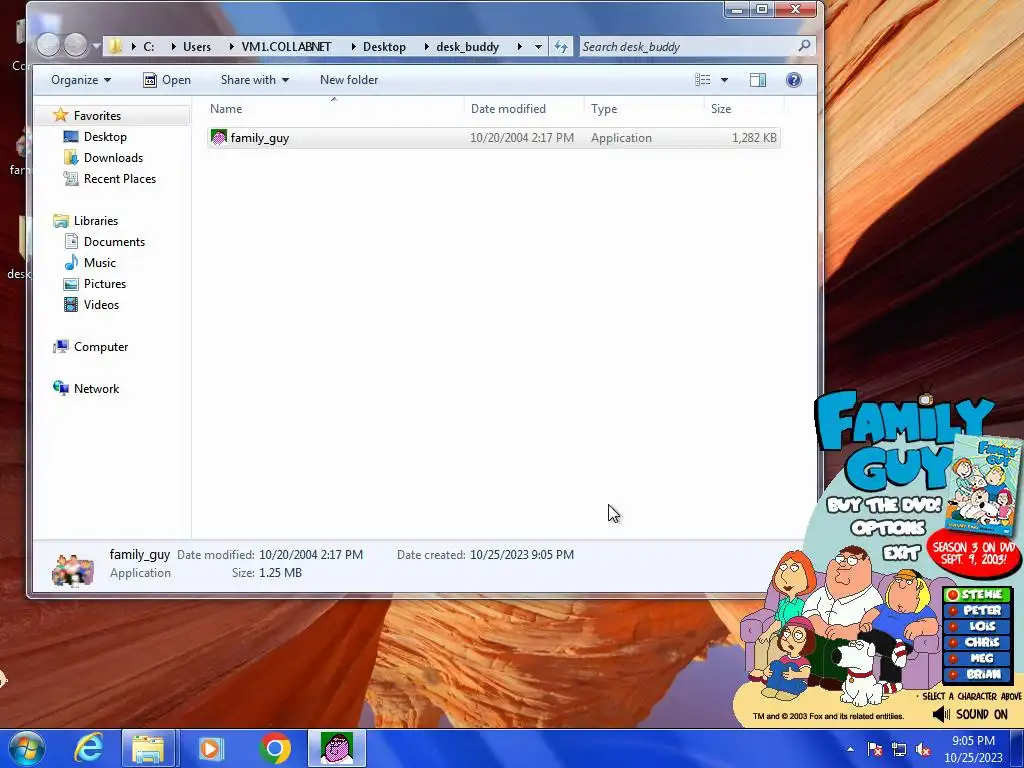
Task: Select PETER character in Family Guy widget
Action: 977,610
